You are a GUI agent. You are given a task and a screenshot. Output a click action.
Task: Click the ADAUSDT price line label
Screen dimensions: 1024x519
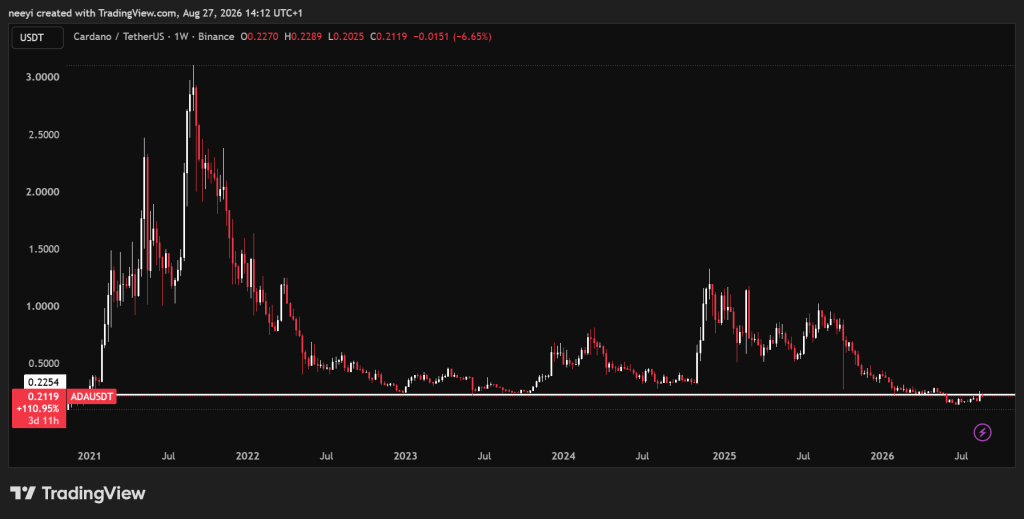click(91, 396)
